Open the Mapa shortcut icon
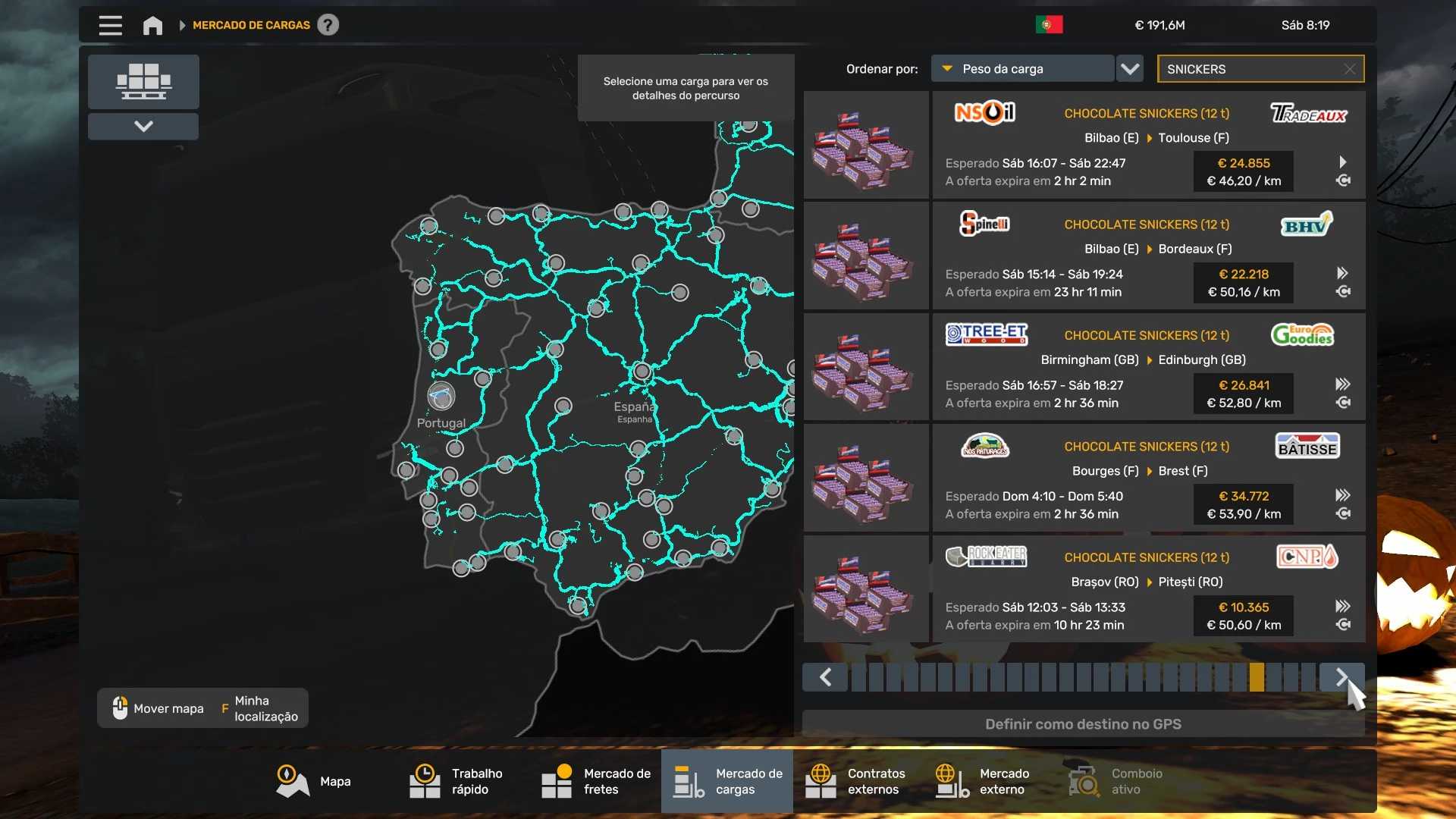Image resolution: width=1456 pixels, height=819 pixels. [x=293, y=781]
